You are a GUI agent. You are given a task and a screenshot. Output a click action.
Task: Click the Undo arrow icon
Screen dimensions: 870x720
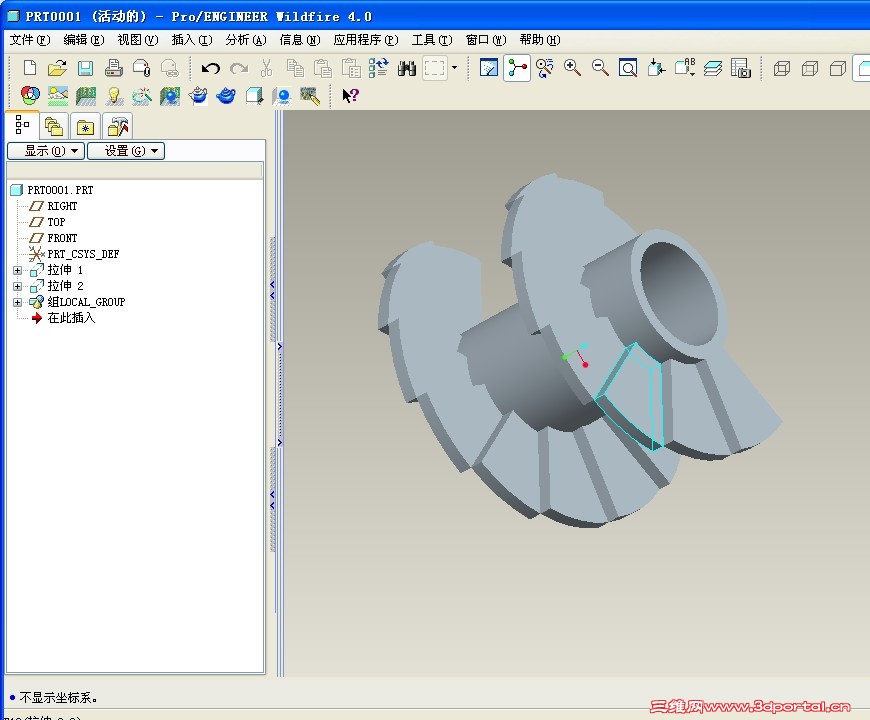(x=210, y=68)
